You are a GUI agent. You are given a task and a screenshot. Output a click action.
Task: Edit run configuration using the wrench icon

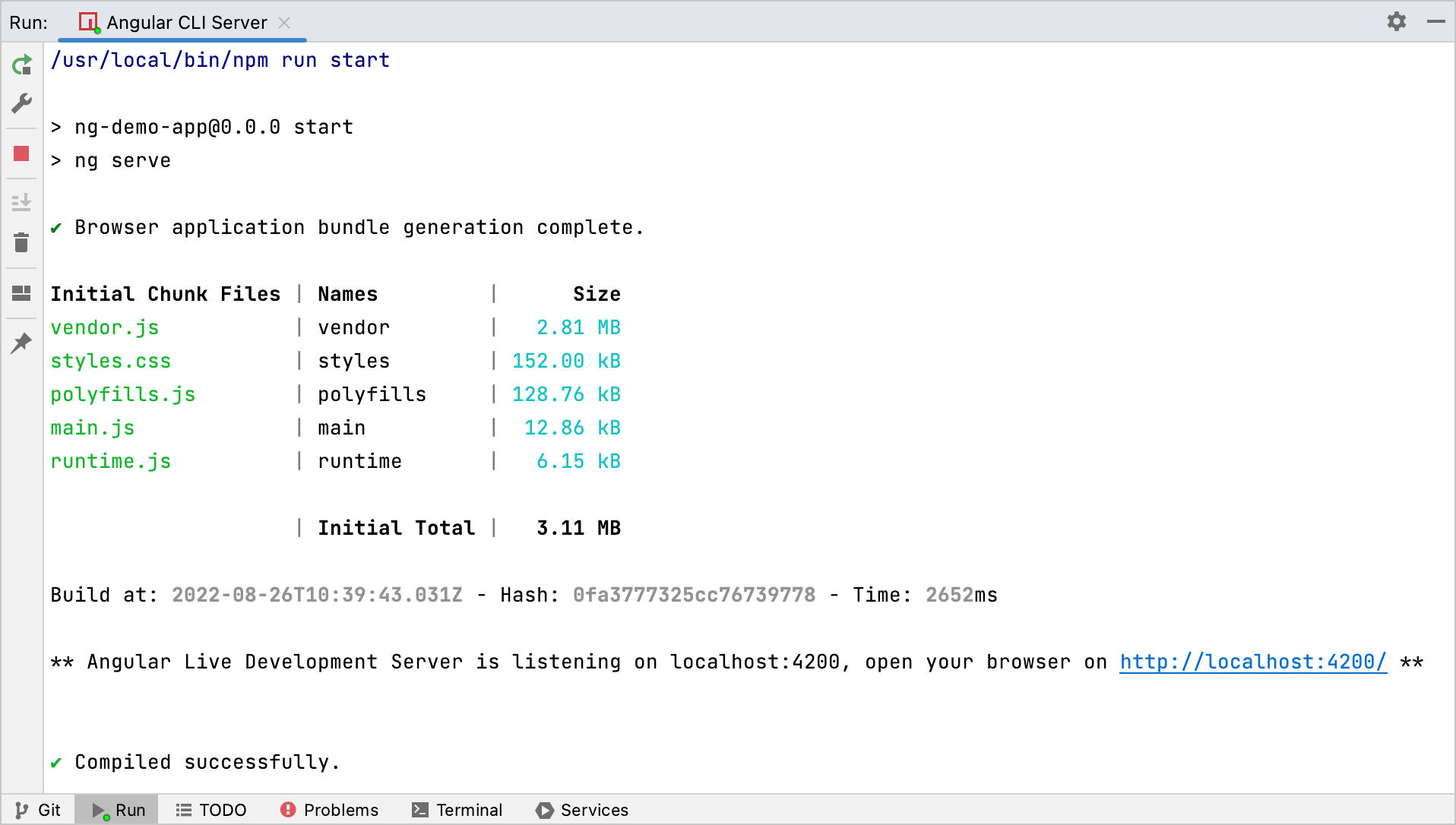coord(22,103)
